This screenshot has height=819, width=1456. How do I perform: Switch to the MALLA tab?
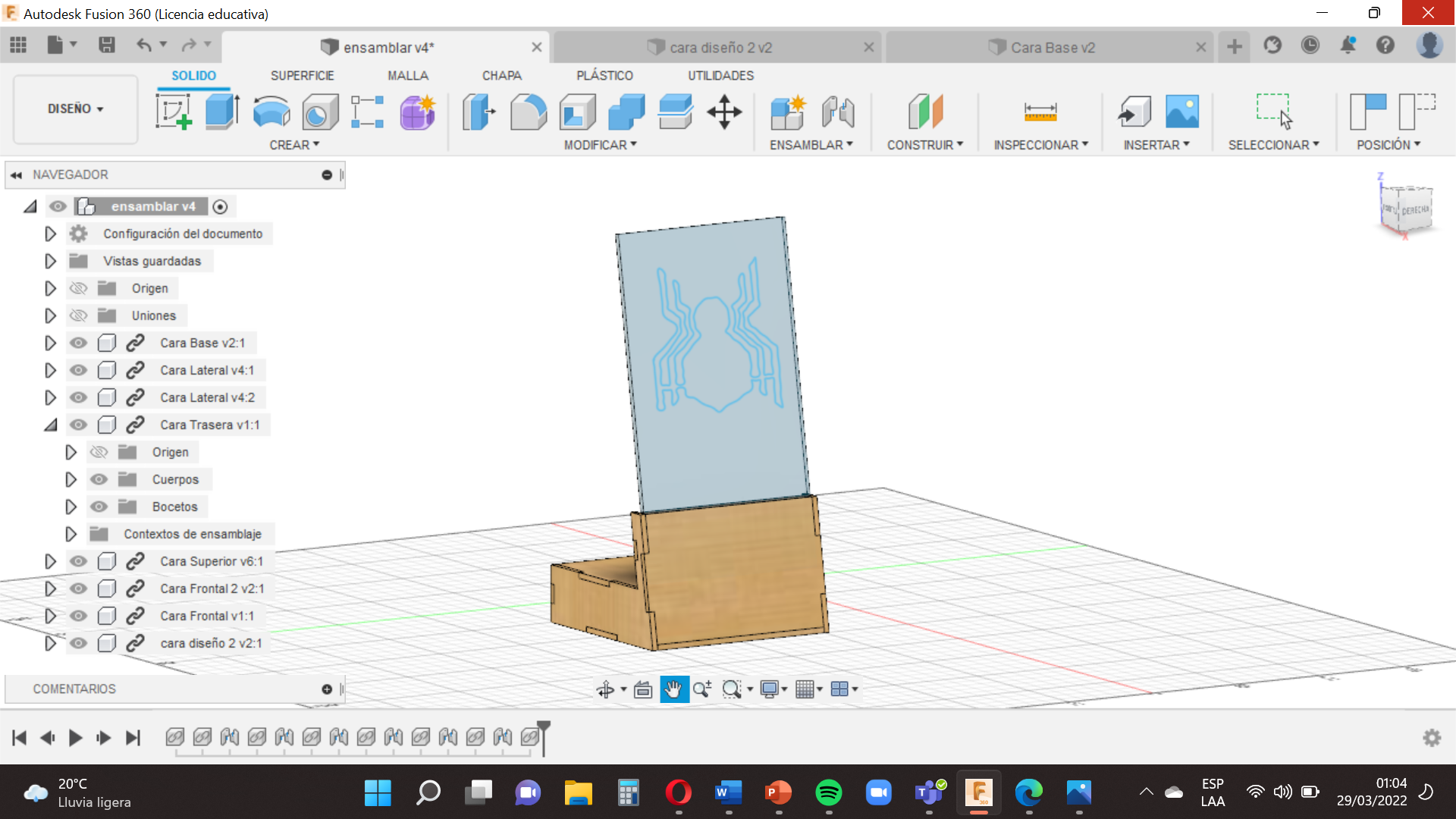coord(407,76)
